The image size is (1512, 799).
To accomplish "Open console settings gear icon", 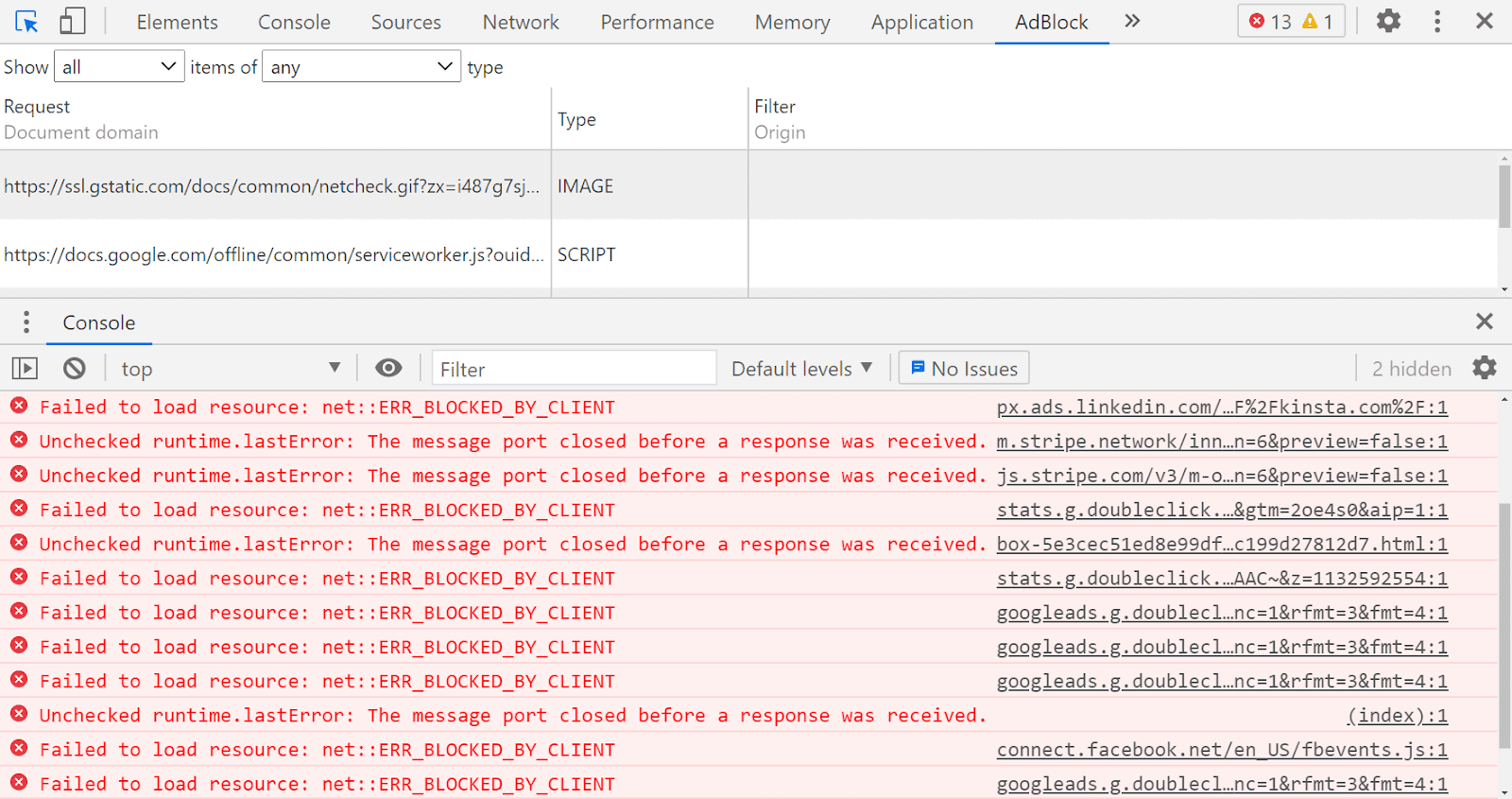I will 1485,368.
